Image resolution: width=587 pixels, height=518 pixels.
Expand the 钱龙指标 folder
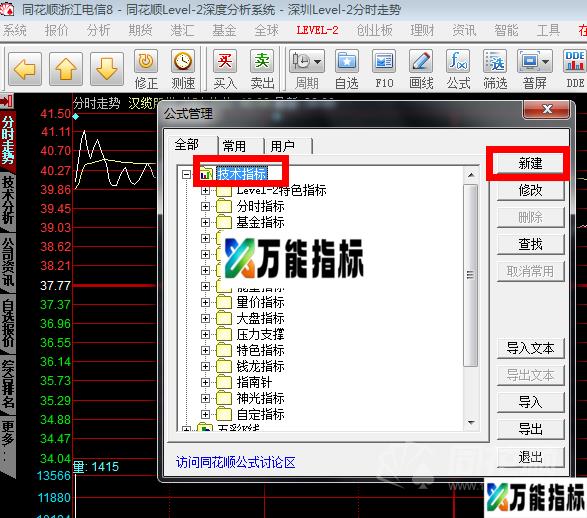pyautogui.click(x=205, y=366)
